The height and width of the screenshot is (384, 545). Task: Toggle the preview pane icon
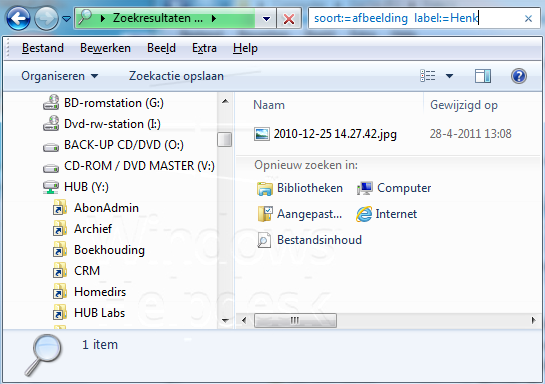[x=483, y=76]
